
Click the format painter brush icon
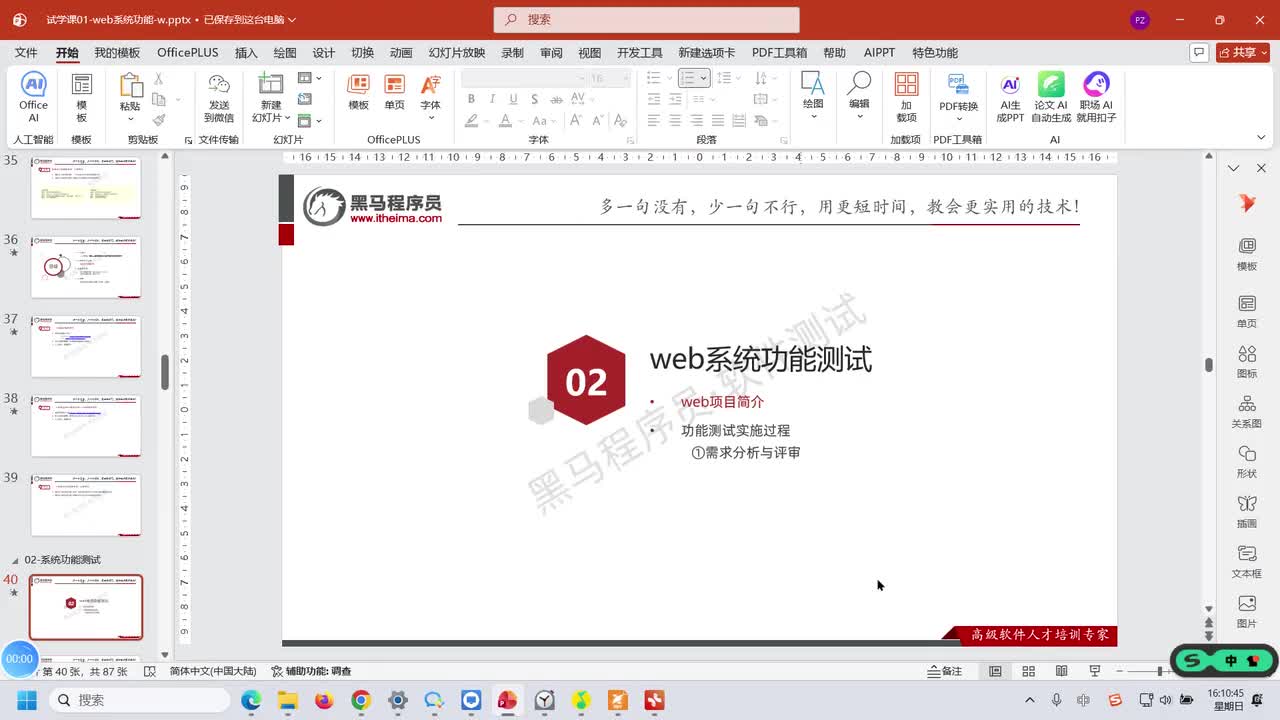[x=158, y=120]
